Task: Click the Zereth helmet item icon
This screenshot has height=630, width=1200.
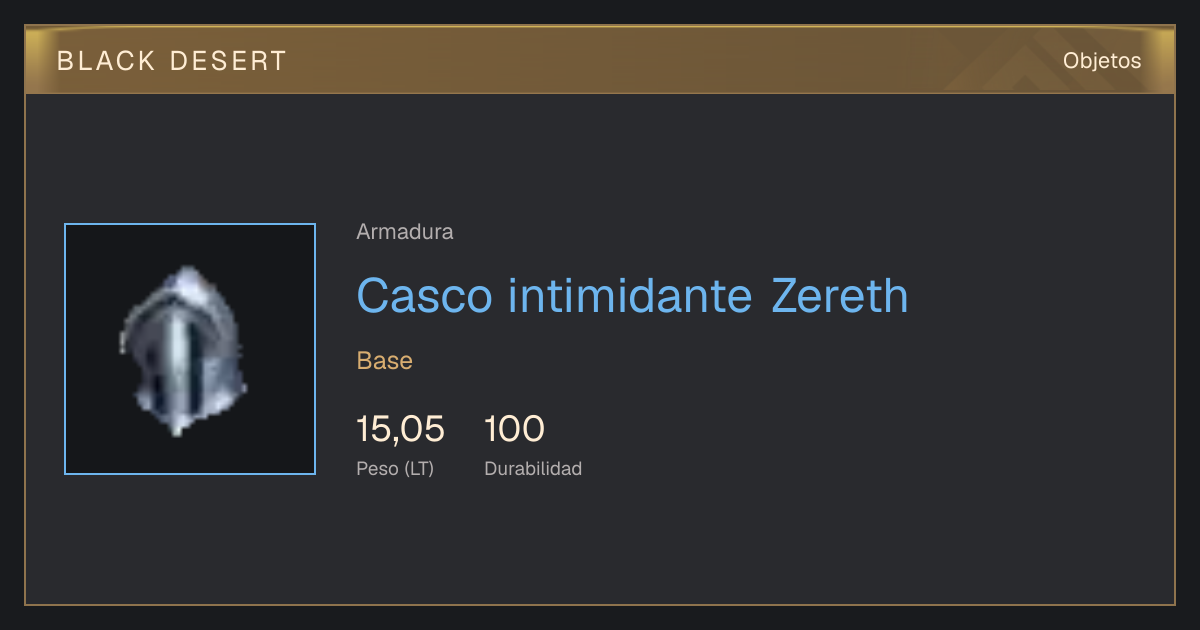Action: pyautogui.click(x=183, y=350)
